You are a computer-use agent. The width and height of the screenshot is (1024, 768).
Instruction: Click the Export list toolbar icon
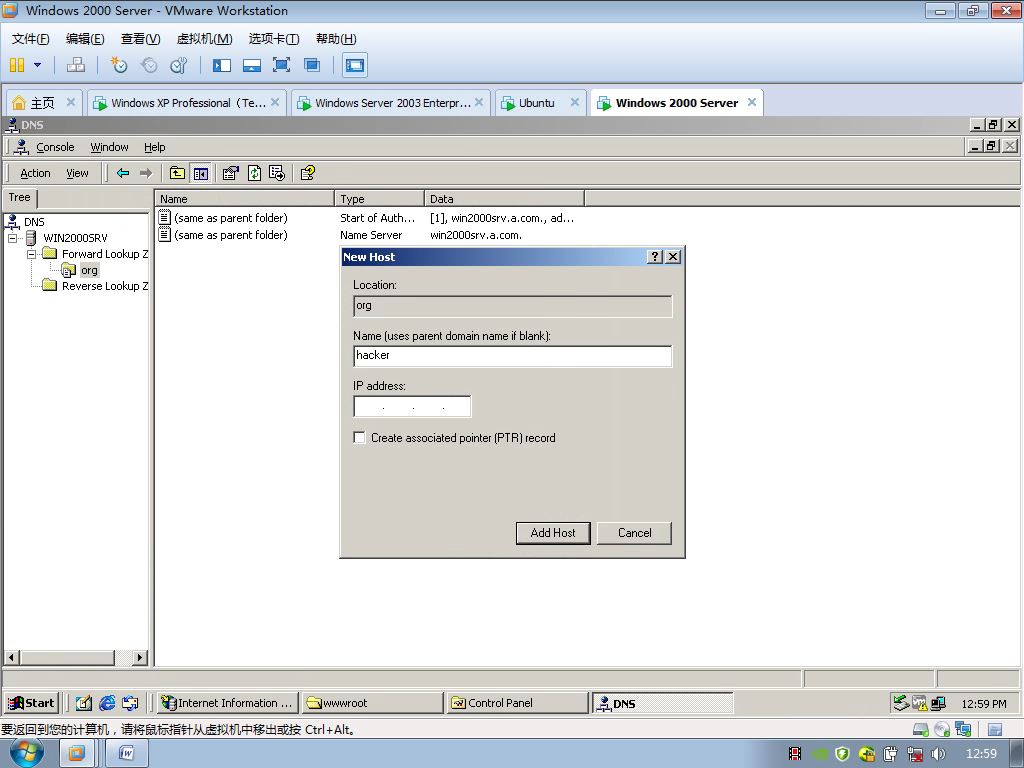tap(277, 173)
